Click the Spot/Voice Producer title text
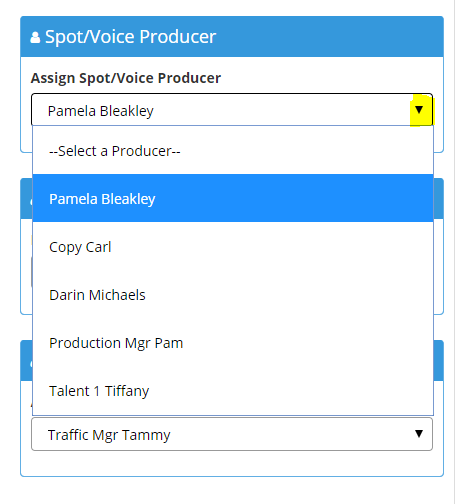 130,37
